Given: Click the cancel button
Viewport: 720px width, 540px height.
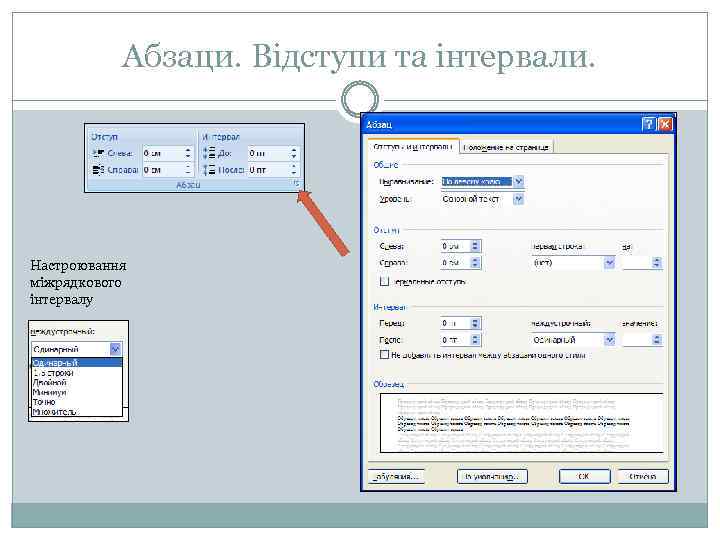Looking at the screenshot, I should click(x=642, y=477).
